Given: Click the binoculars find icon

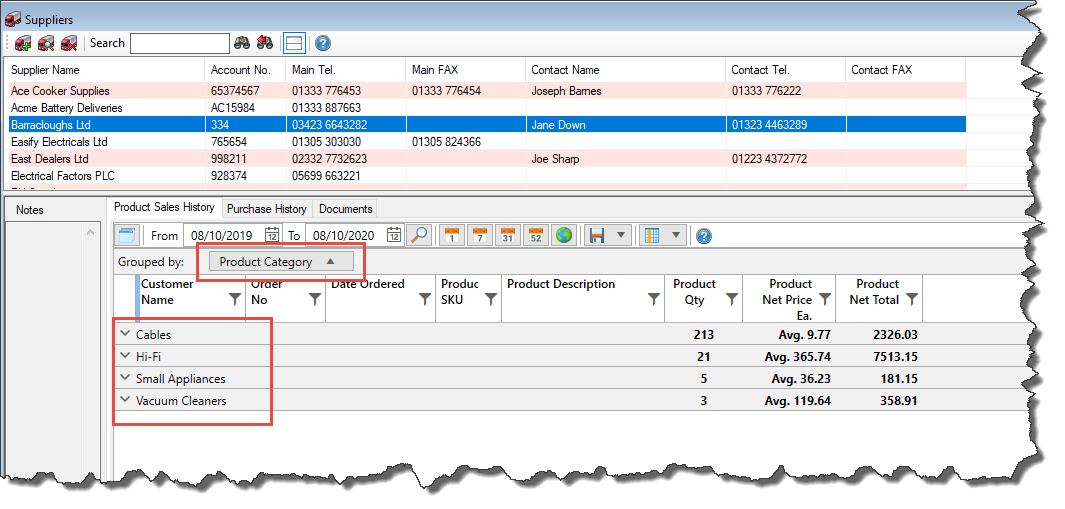Looking at the screenshot, I should coord(242,43).
